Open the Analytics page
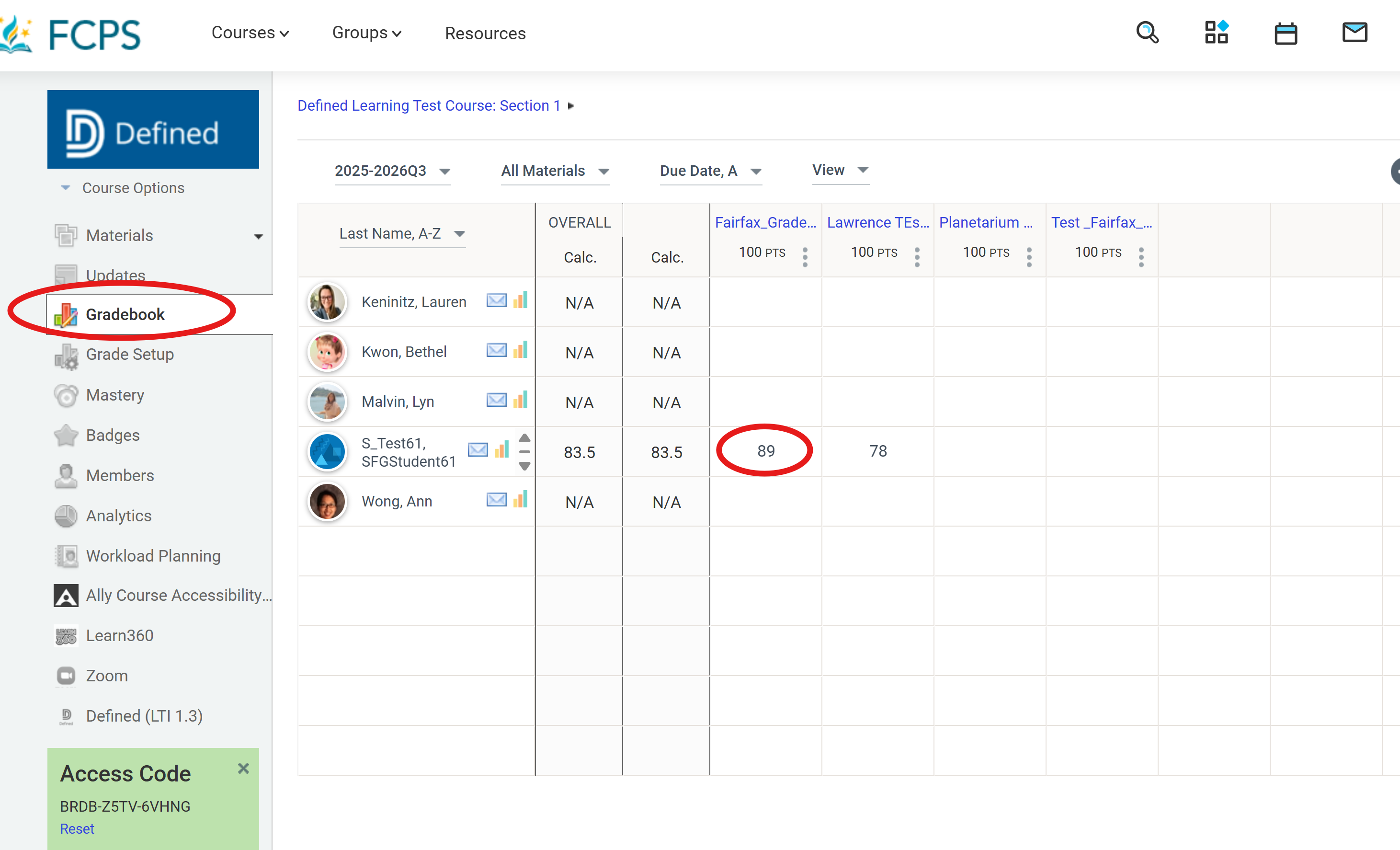 click(118, 516)
